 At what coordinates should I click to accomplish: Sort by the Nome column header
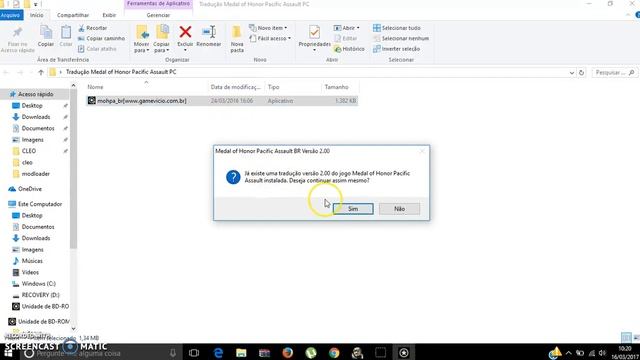[146, 87]
